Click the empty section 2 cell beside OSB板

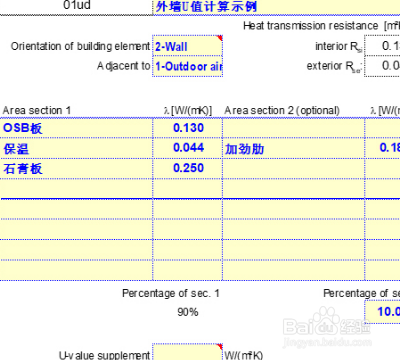click(294, 128)
